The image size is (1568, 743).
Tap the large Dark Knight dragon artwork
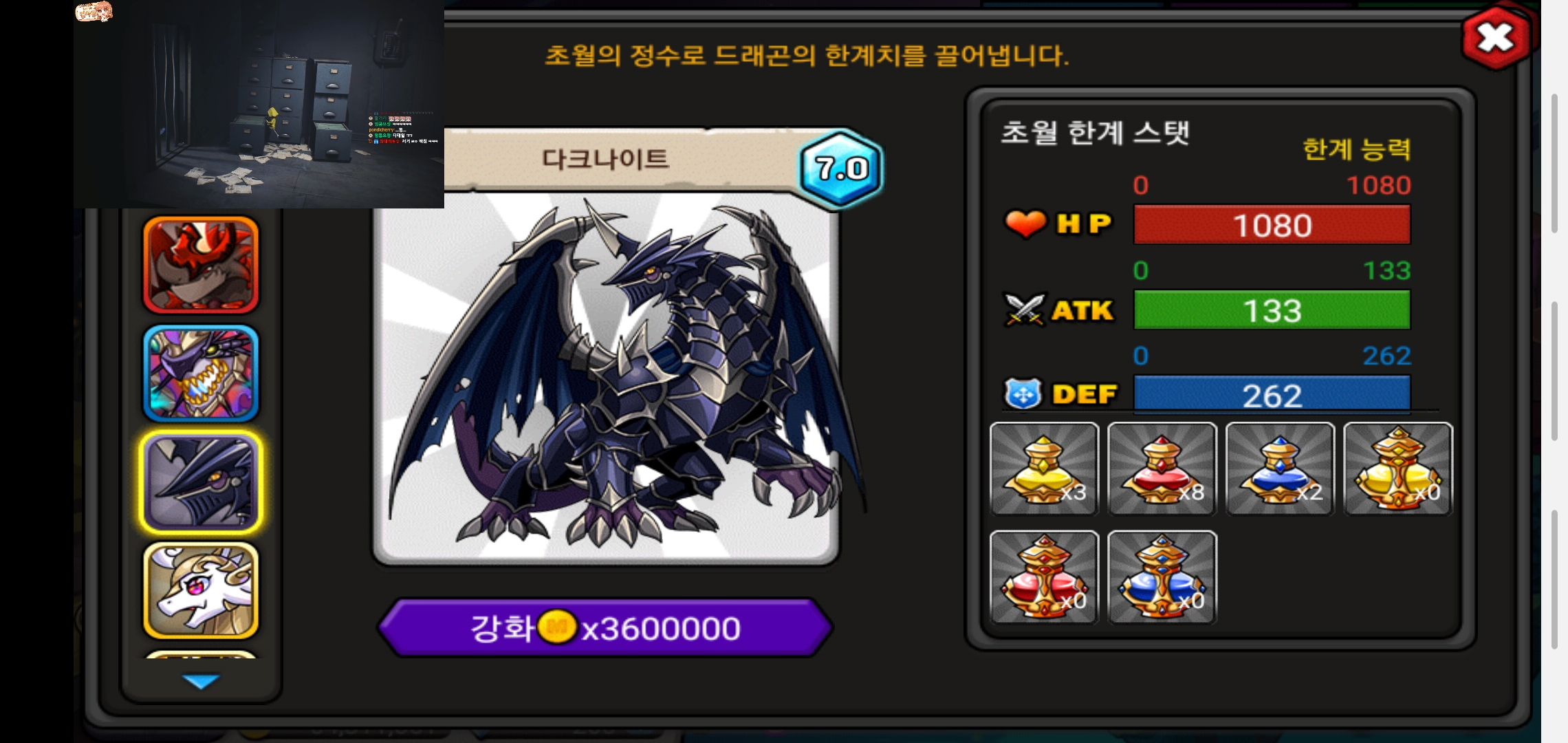605,378
